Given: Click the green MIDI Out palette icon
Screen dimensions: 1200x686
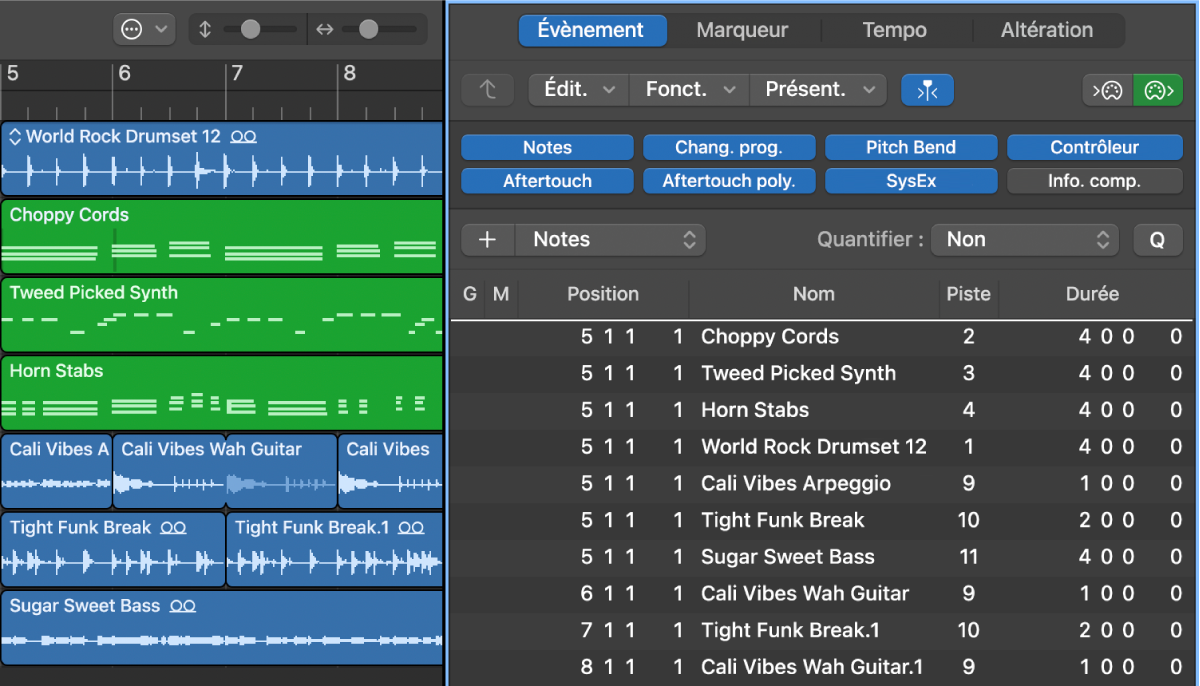Looking at the screenshot, I should coord(1157,90).
